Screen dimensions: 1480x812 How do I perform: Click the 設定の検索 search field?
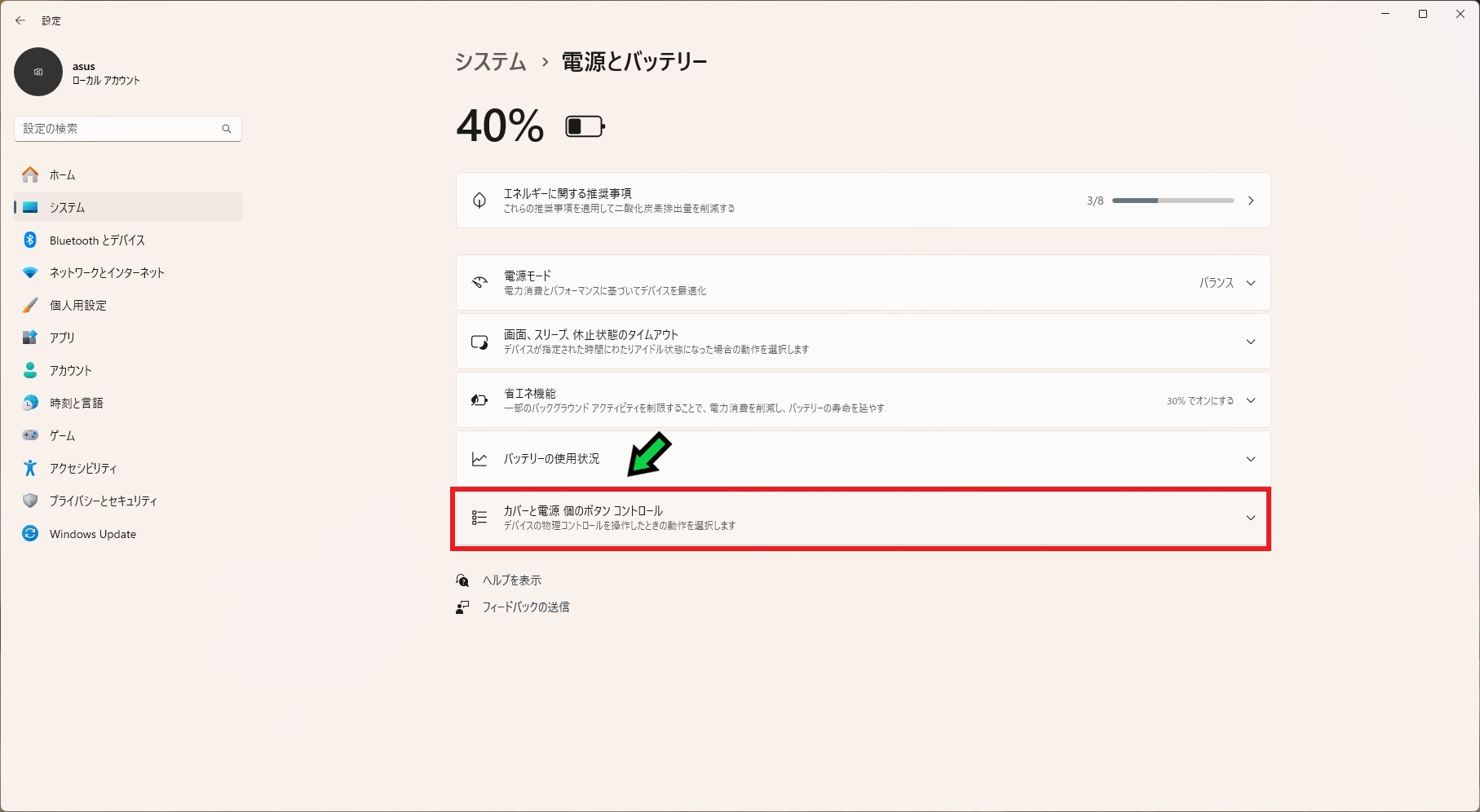[118, 129]
